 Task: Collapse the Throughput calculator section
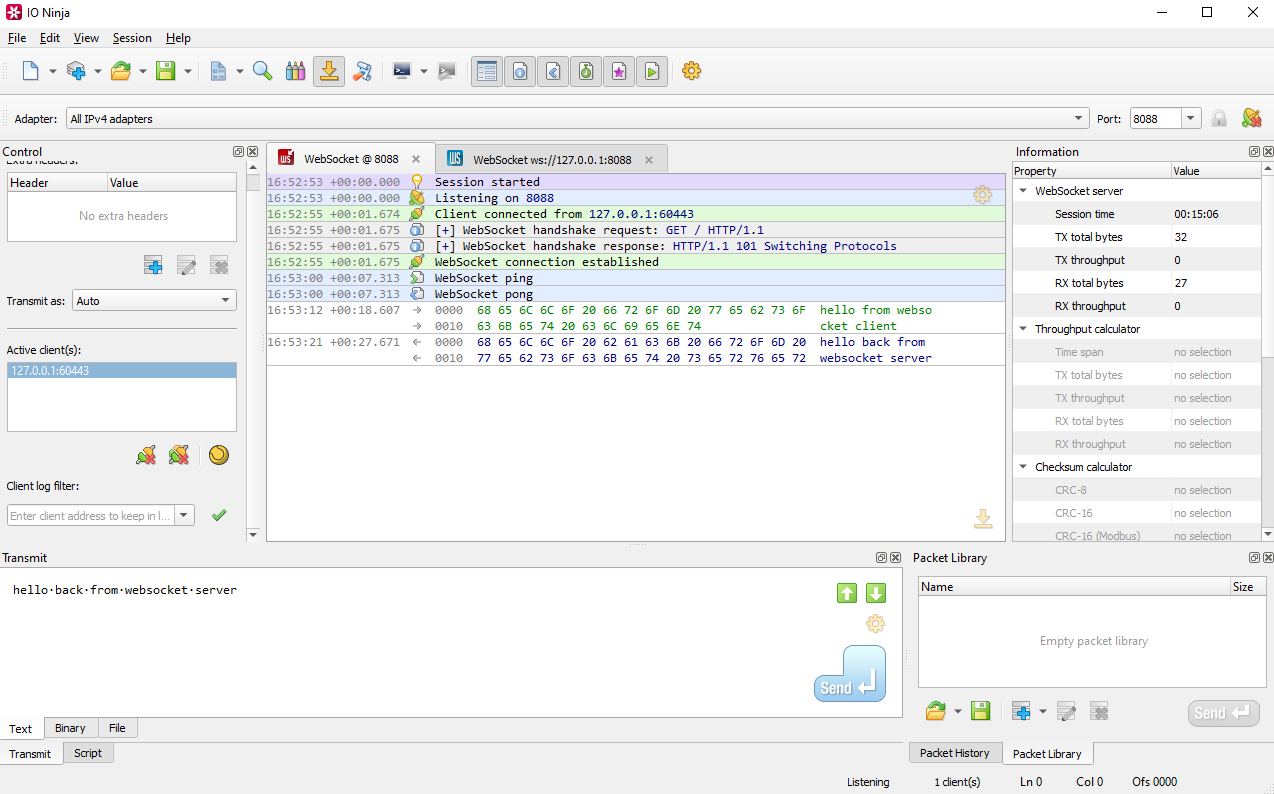1023,329
